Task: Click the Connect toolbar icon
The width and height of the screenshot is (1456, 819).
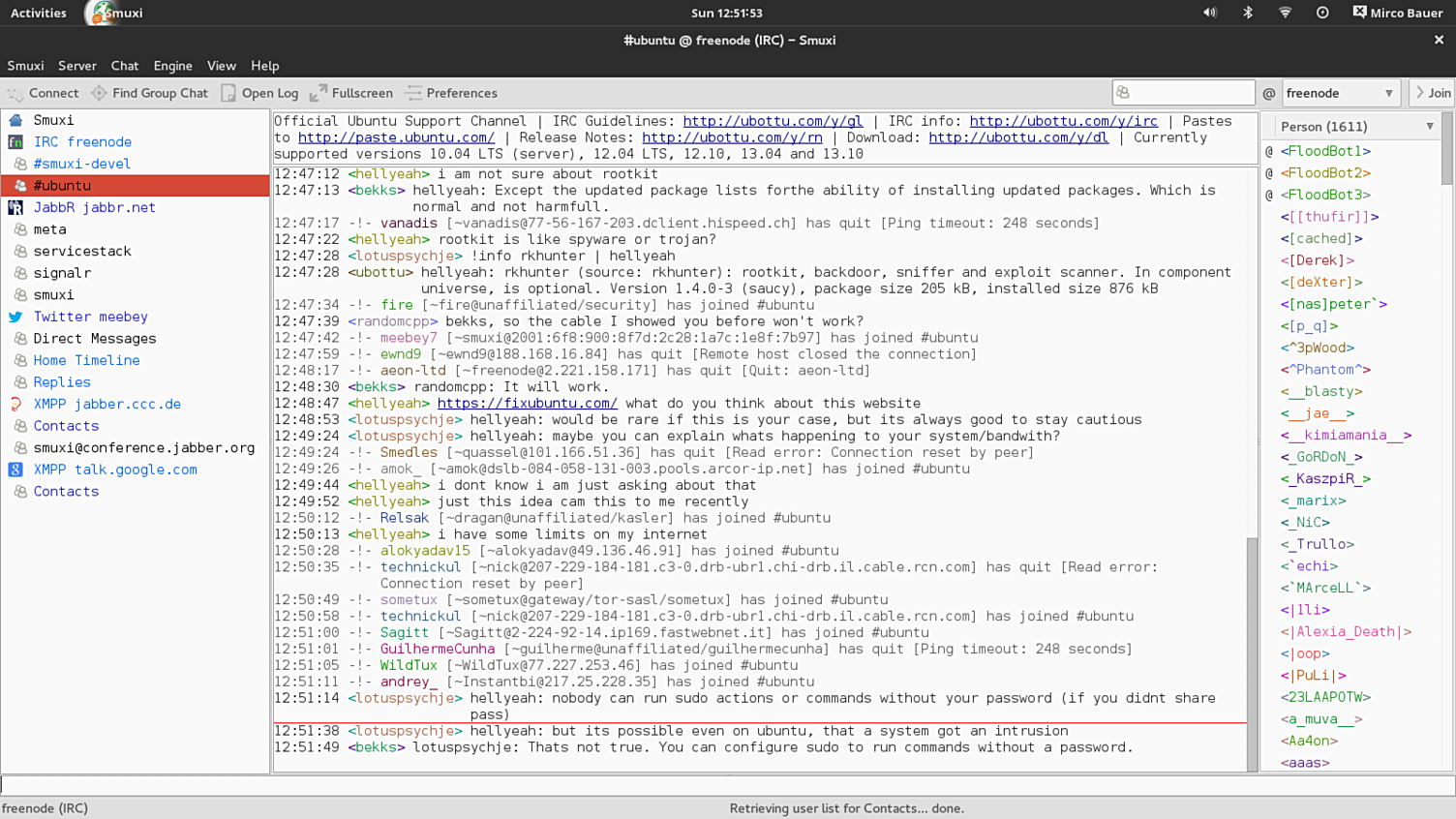Action: (16, 94)
